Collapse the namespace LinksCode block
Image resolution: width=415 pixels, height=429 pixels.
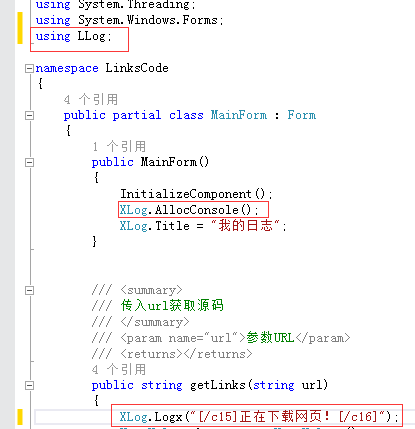pyautogui.click(x=29, y=68)
